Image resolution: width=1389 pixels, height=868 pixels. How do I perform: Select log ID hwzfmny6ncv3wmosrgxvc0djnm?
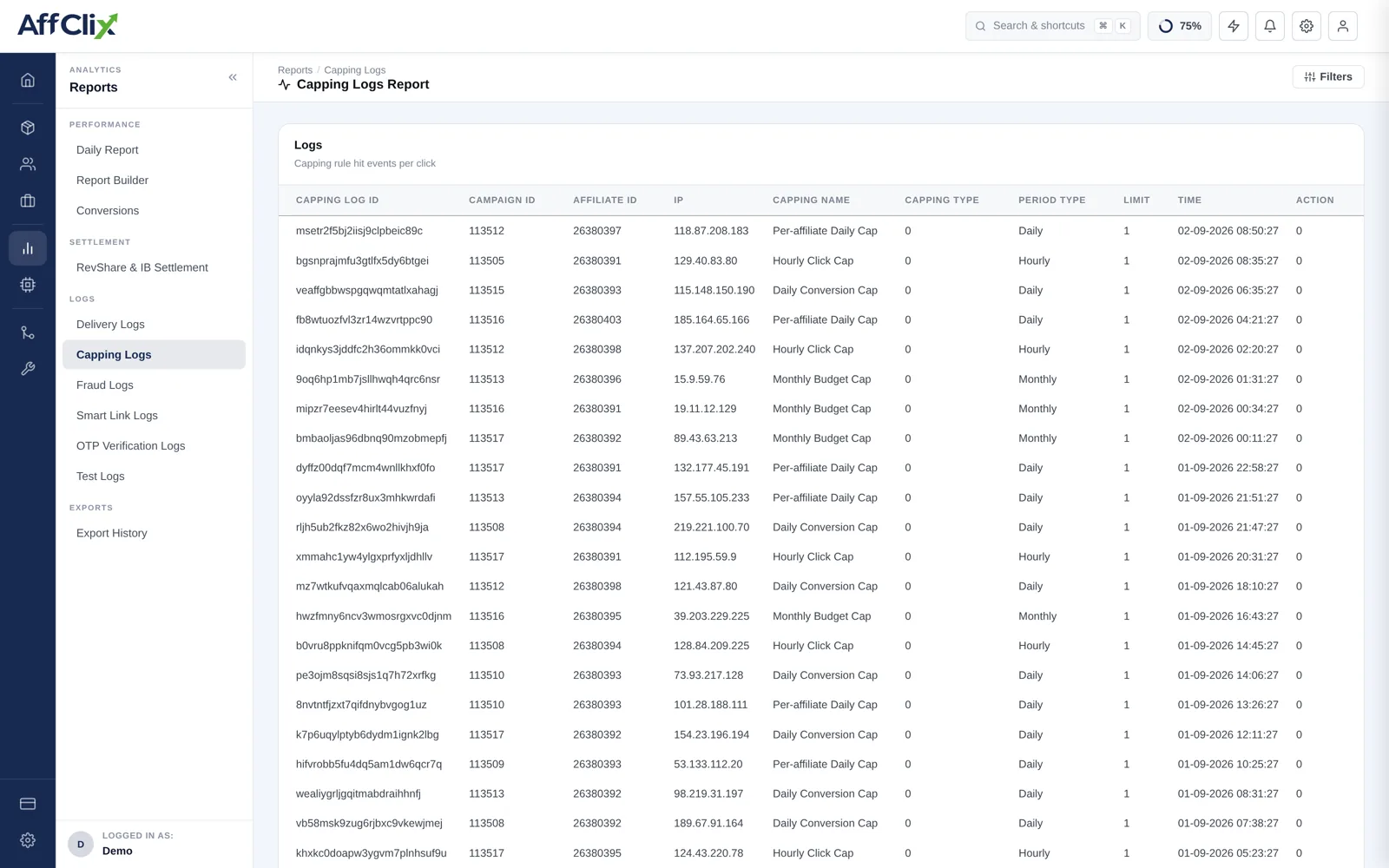tap(373, 616)
